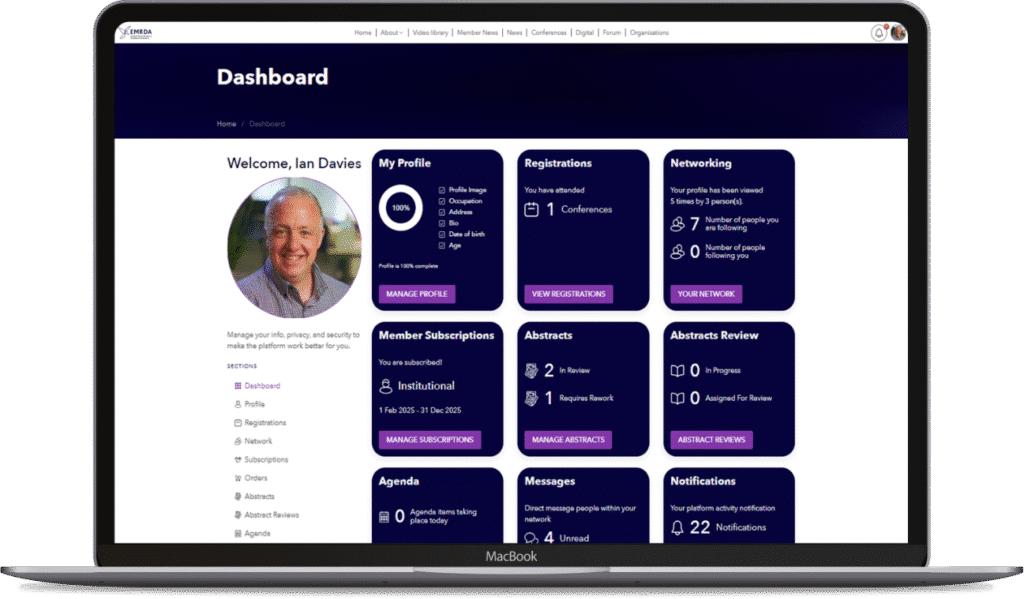Viewport: 1024px width, 599px height.
Task: Toggle the Date of birth checkbox
Action: (442, 234)
